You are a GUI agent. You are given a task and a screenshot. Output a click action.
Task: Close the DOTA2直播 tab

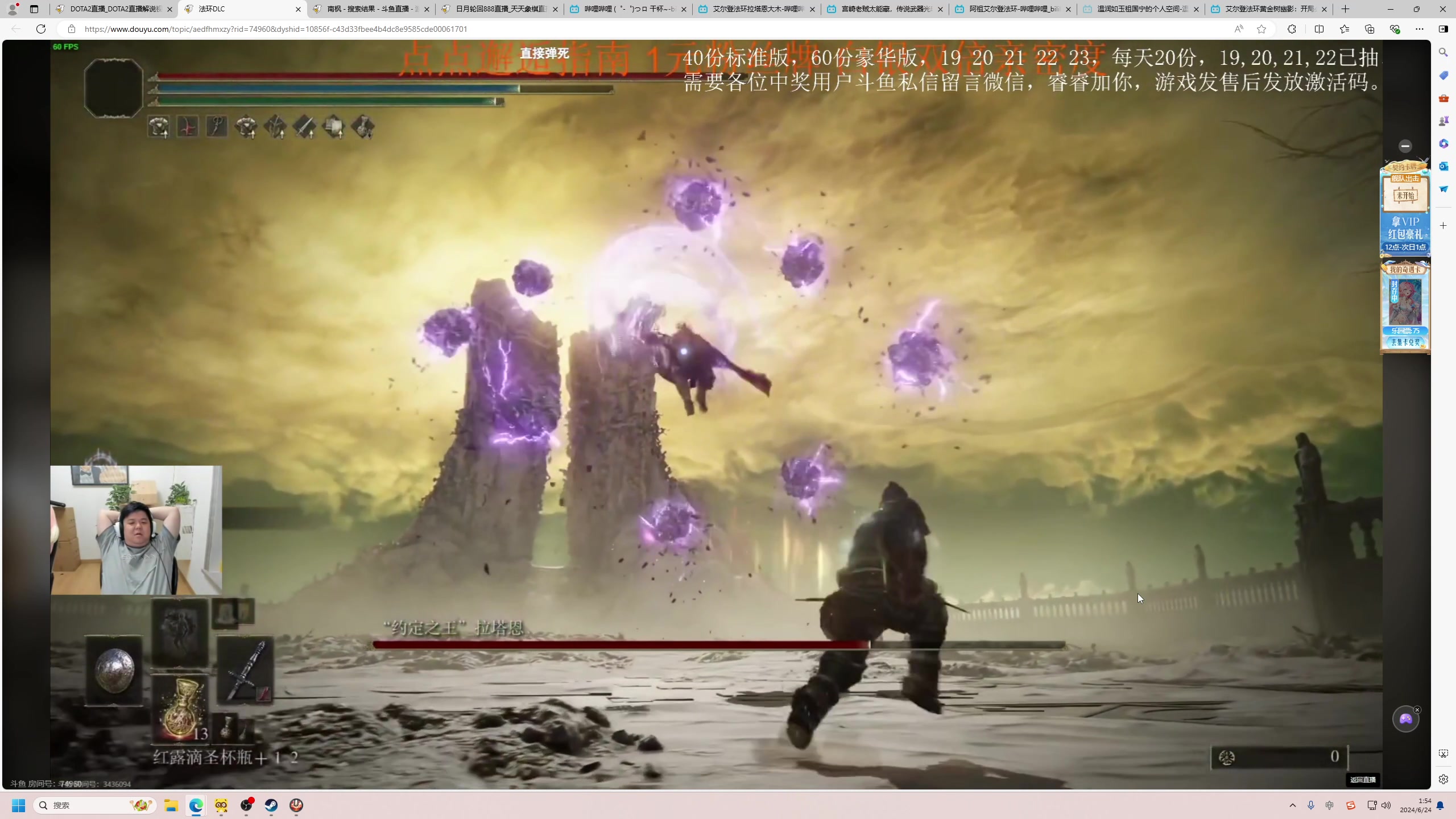tap(169, 9)
